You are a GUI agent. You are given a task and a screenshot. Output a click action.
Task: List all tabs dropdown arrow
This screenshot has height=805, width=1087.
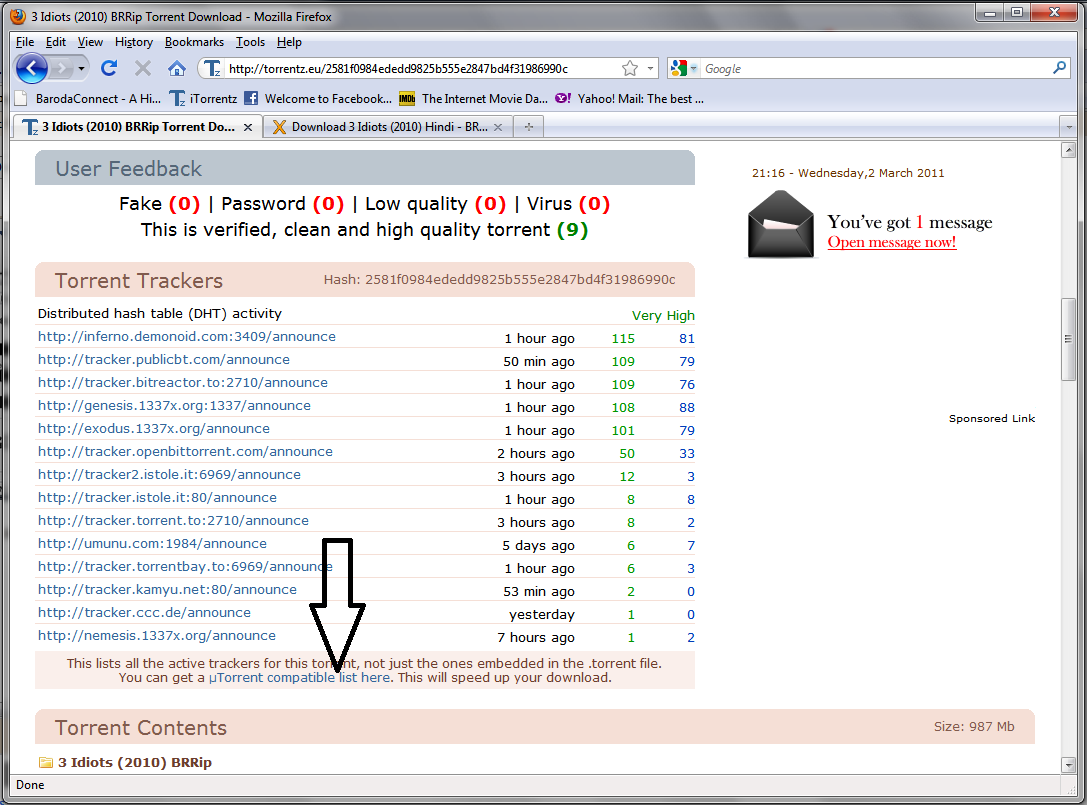pyautogui.click(x=1069, y=128)
